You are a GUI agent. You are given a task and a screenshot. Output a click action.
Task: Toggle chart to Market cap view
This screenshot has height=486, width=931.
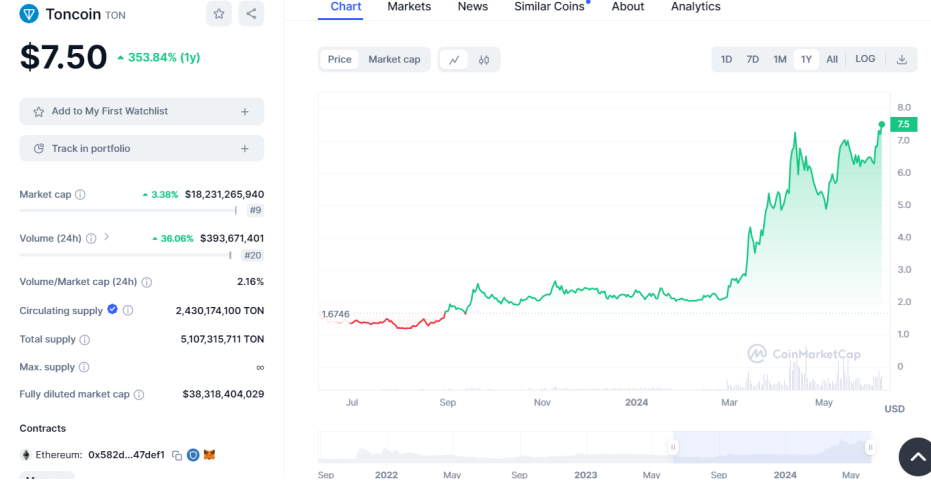coord(394,59)
